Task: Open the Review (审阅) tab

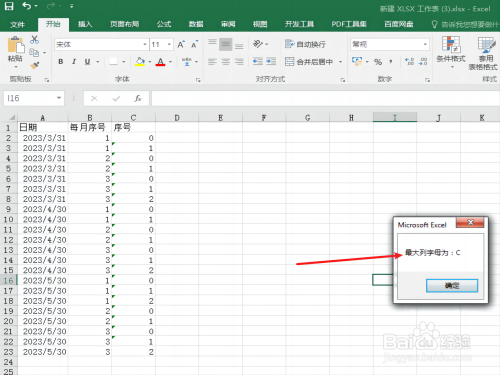Action: click(228, 24)
